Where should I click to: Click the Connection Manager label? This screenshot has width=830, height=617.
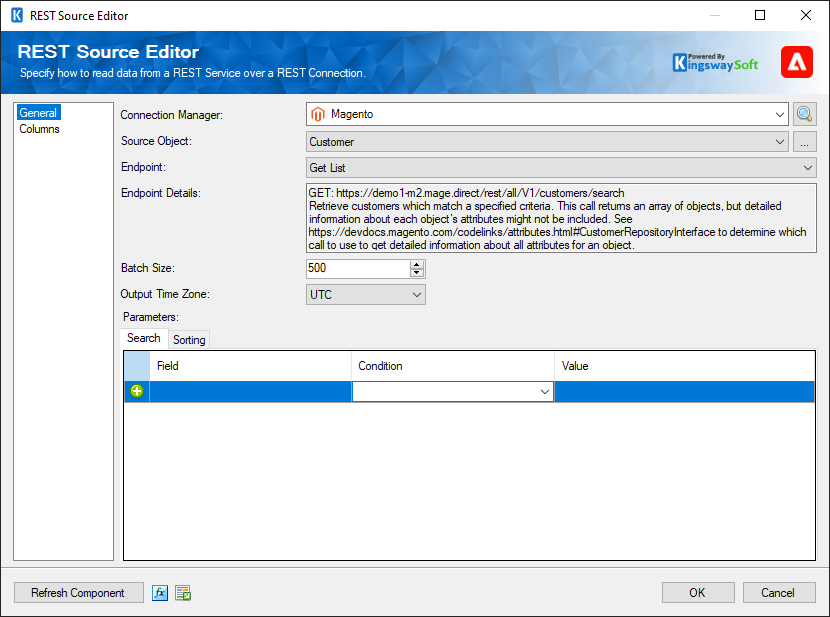pyautogui.click(x=172, y=115)
